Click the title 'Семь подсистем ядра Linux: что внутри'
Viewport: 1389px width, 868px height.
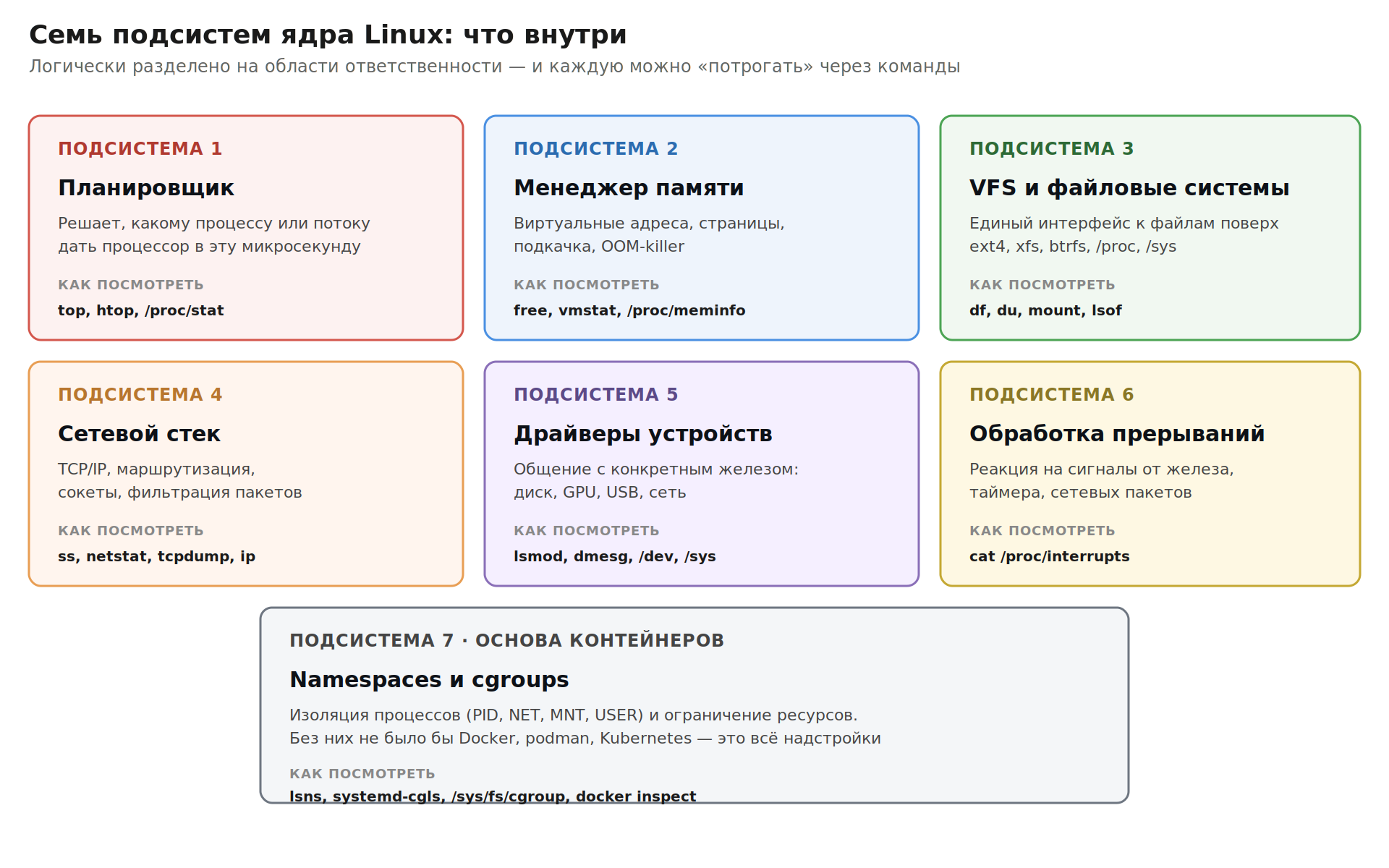coord(328,35)
